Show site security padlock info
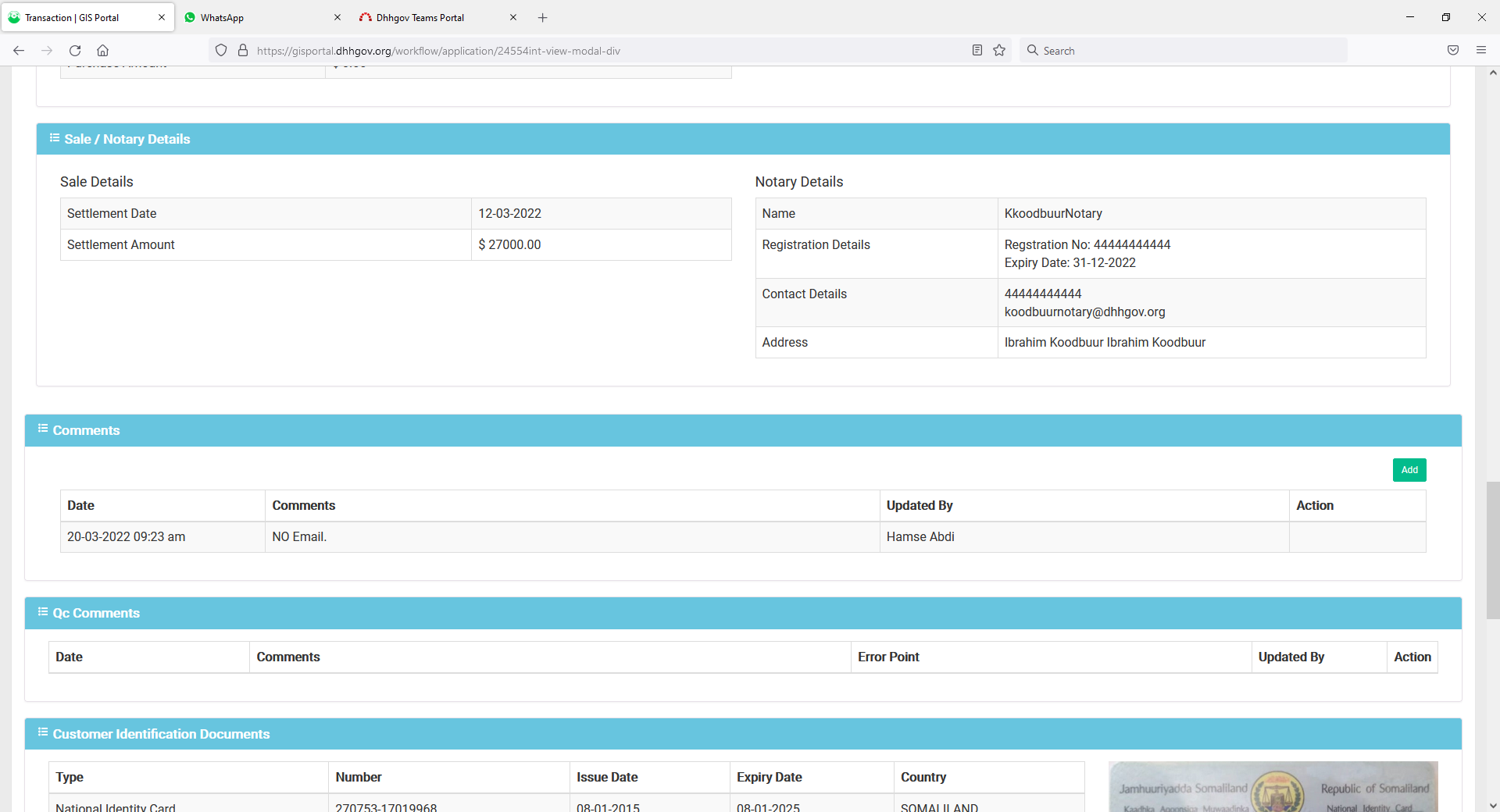Screen dimensions: 1500x812 243,51
